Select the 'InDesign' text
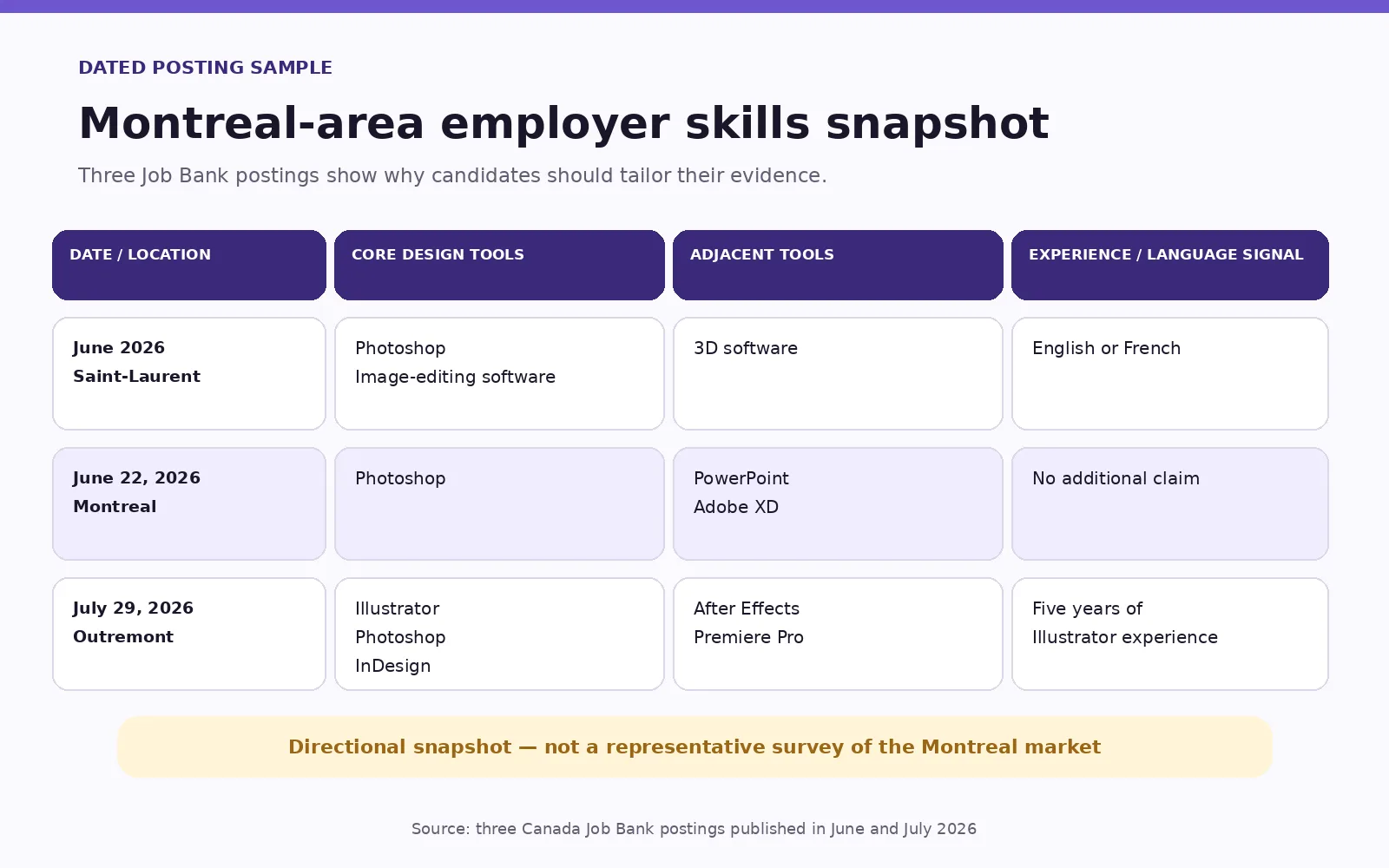Viewport: 1389px width, 868px height. pyautogui.click(x=392, y=666)
